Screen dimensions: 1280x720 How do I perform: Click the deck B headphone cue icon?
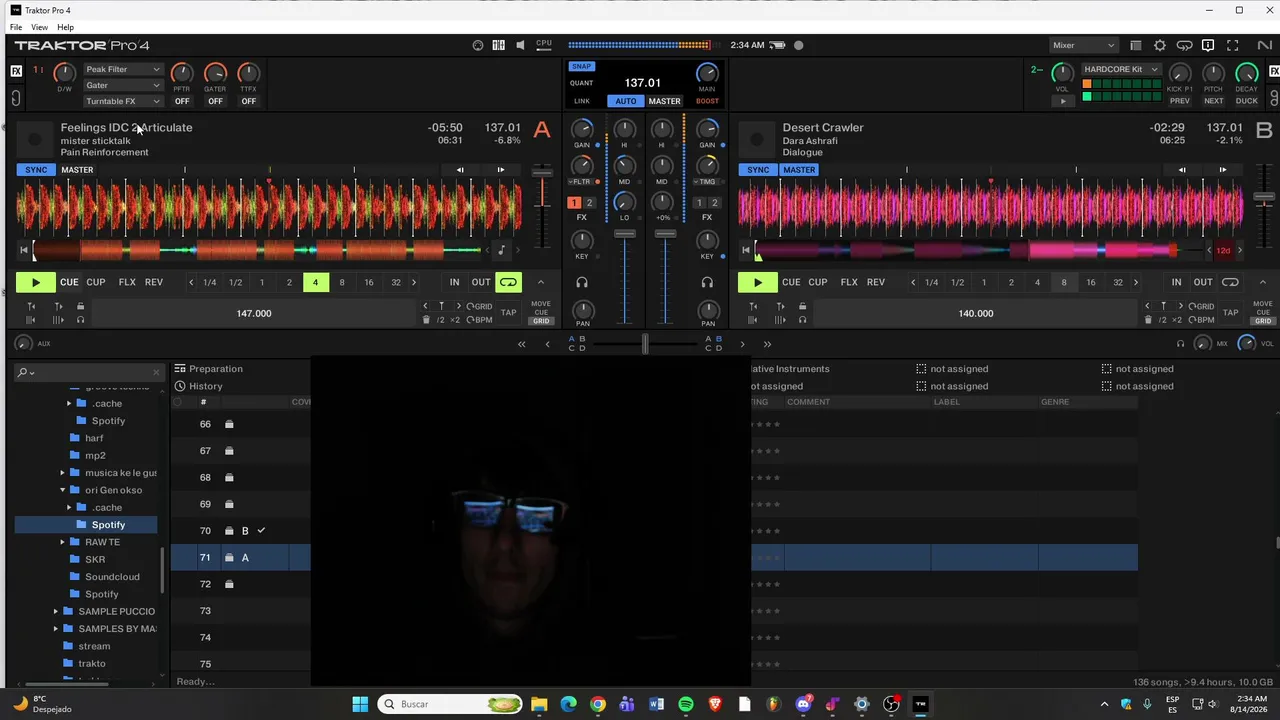707,283
